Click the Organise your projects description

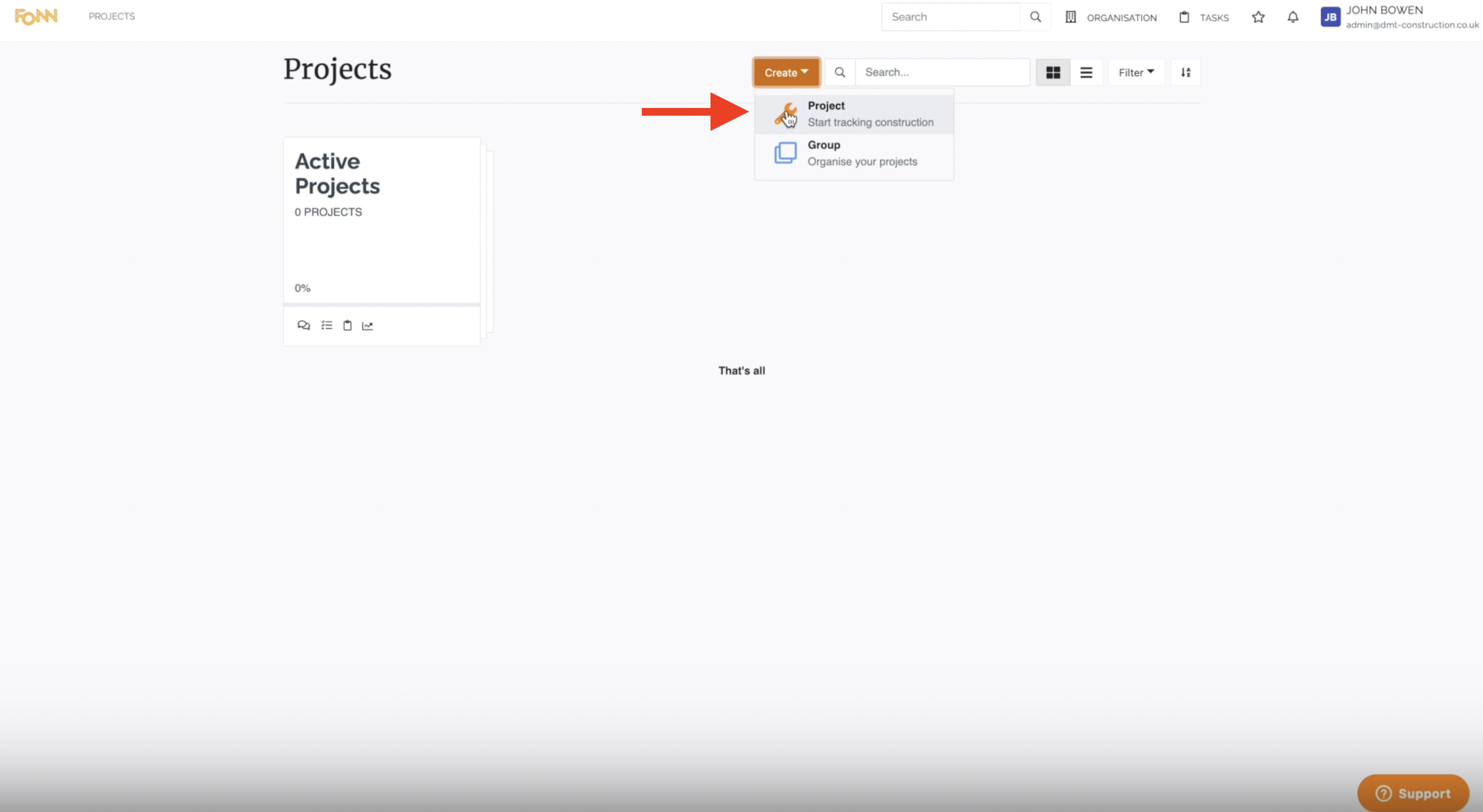[862, 162]
